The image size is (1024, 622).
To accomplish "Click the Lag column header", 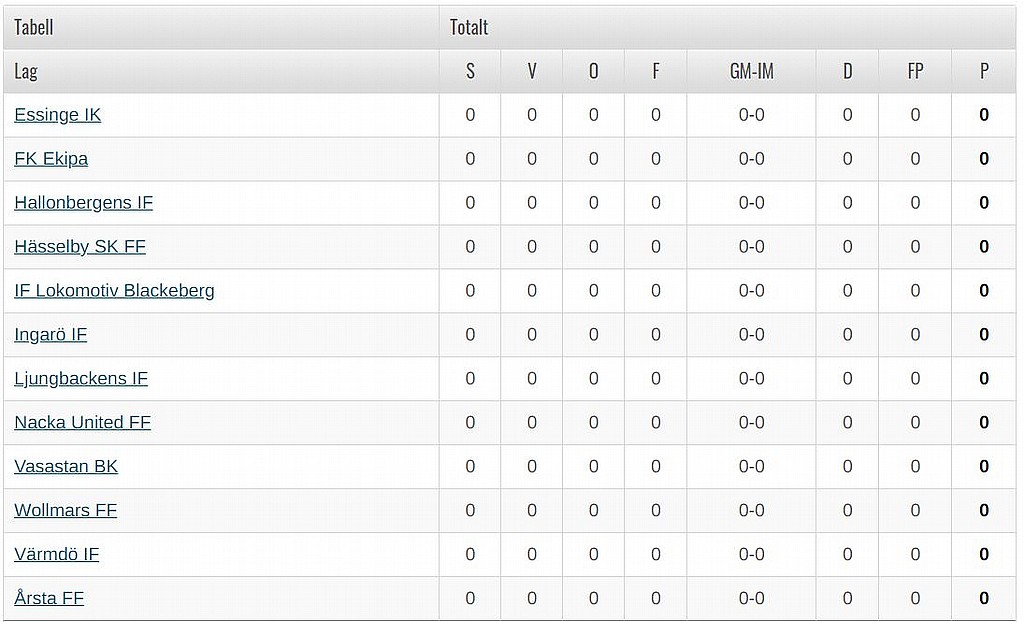I will click(x=26, y=71).
